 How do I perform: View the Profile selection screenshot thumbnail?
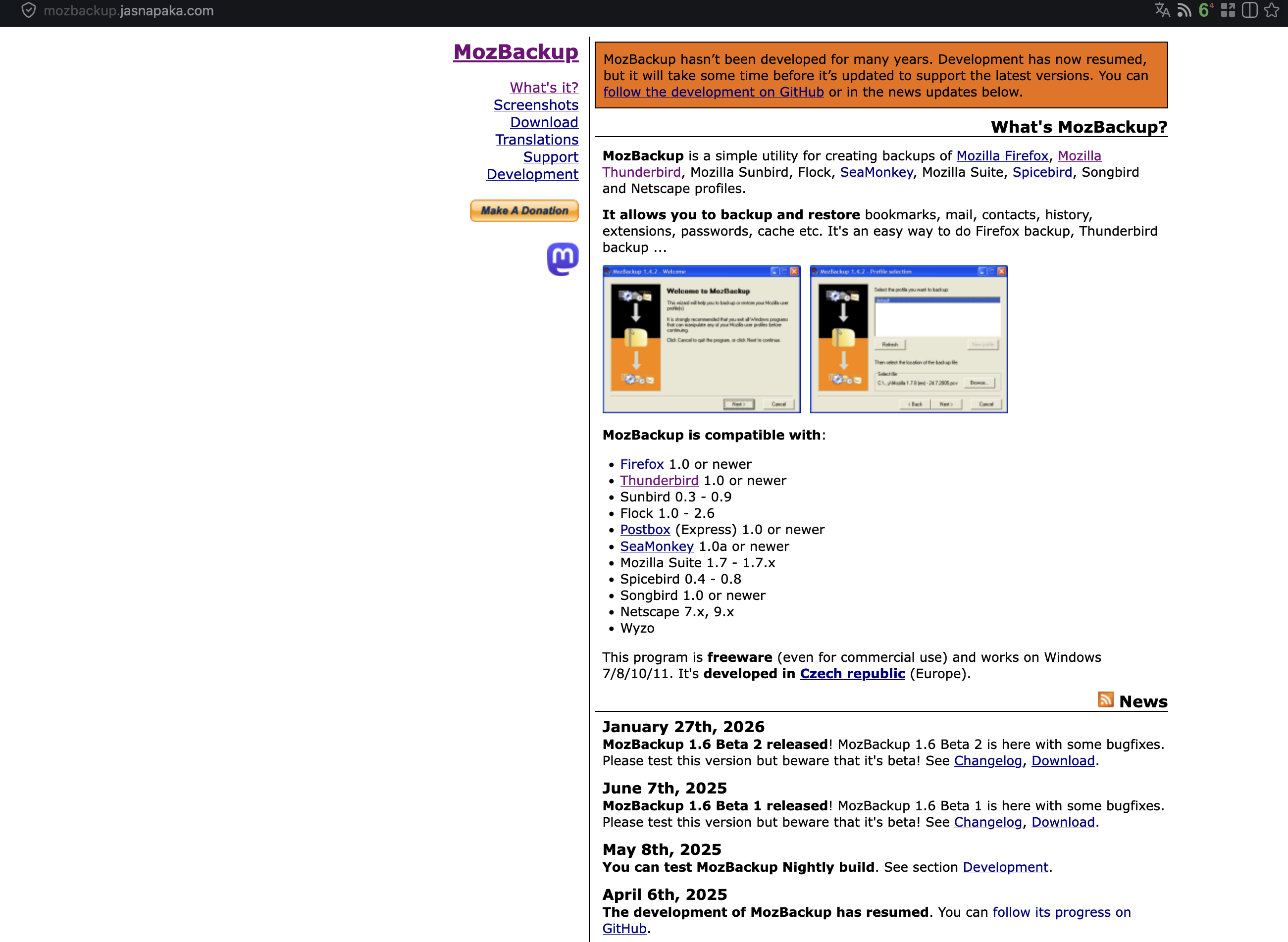click(909, 339)
